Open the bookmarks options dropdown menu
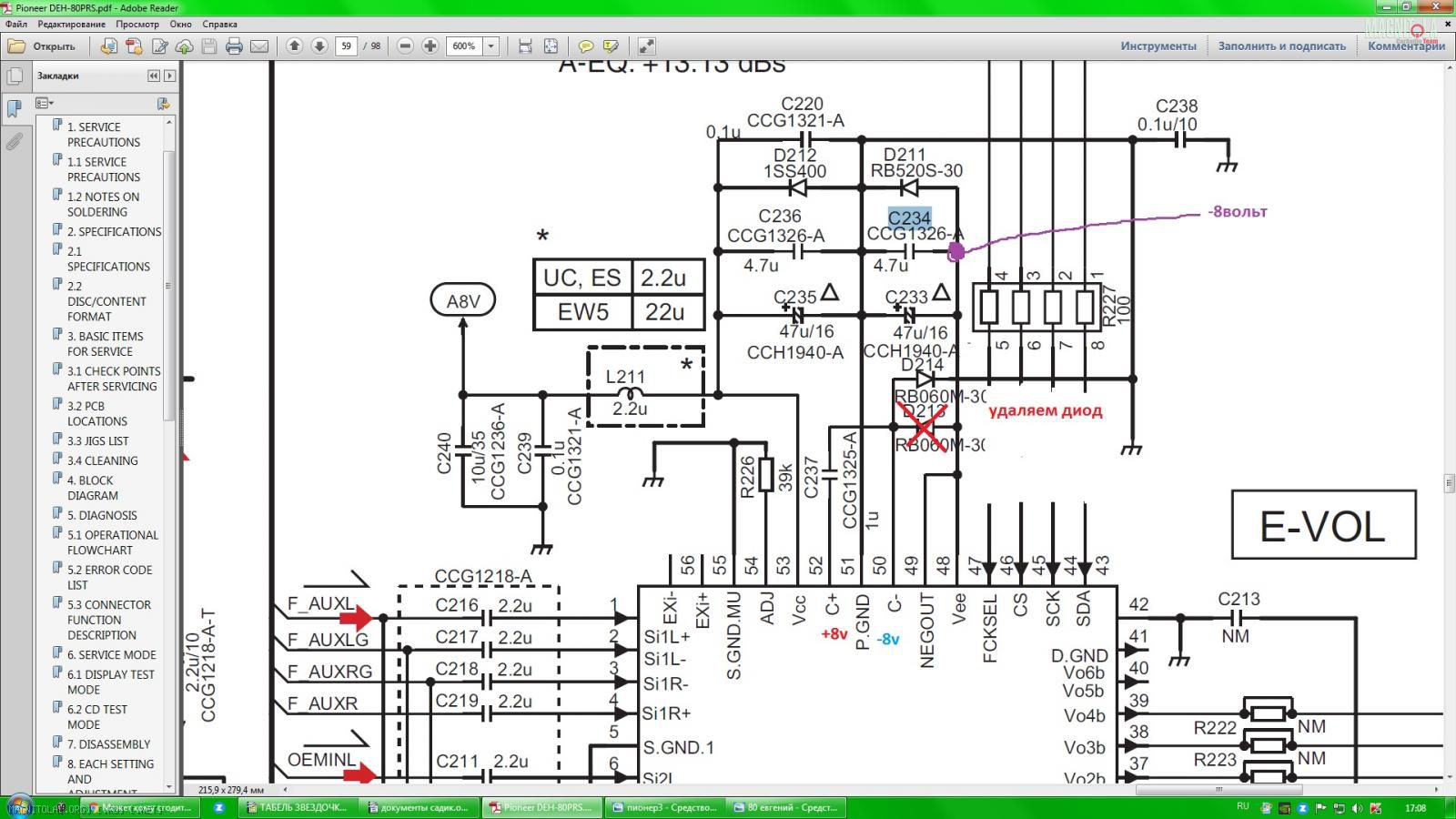Screen dimensions: 1456x819 coord(45,104)
